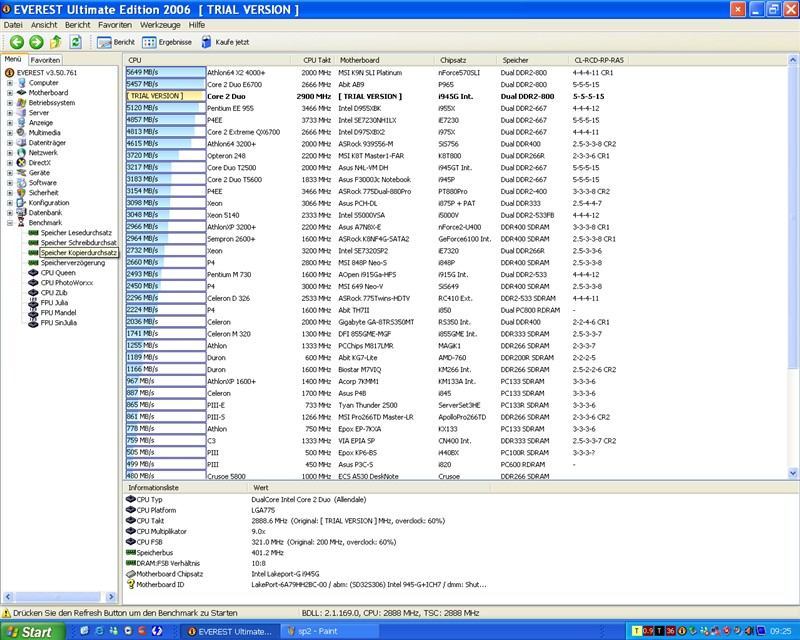
Task: Click the FPU Julia benchmark icon
Action: pos(33,303)
